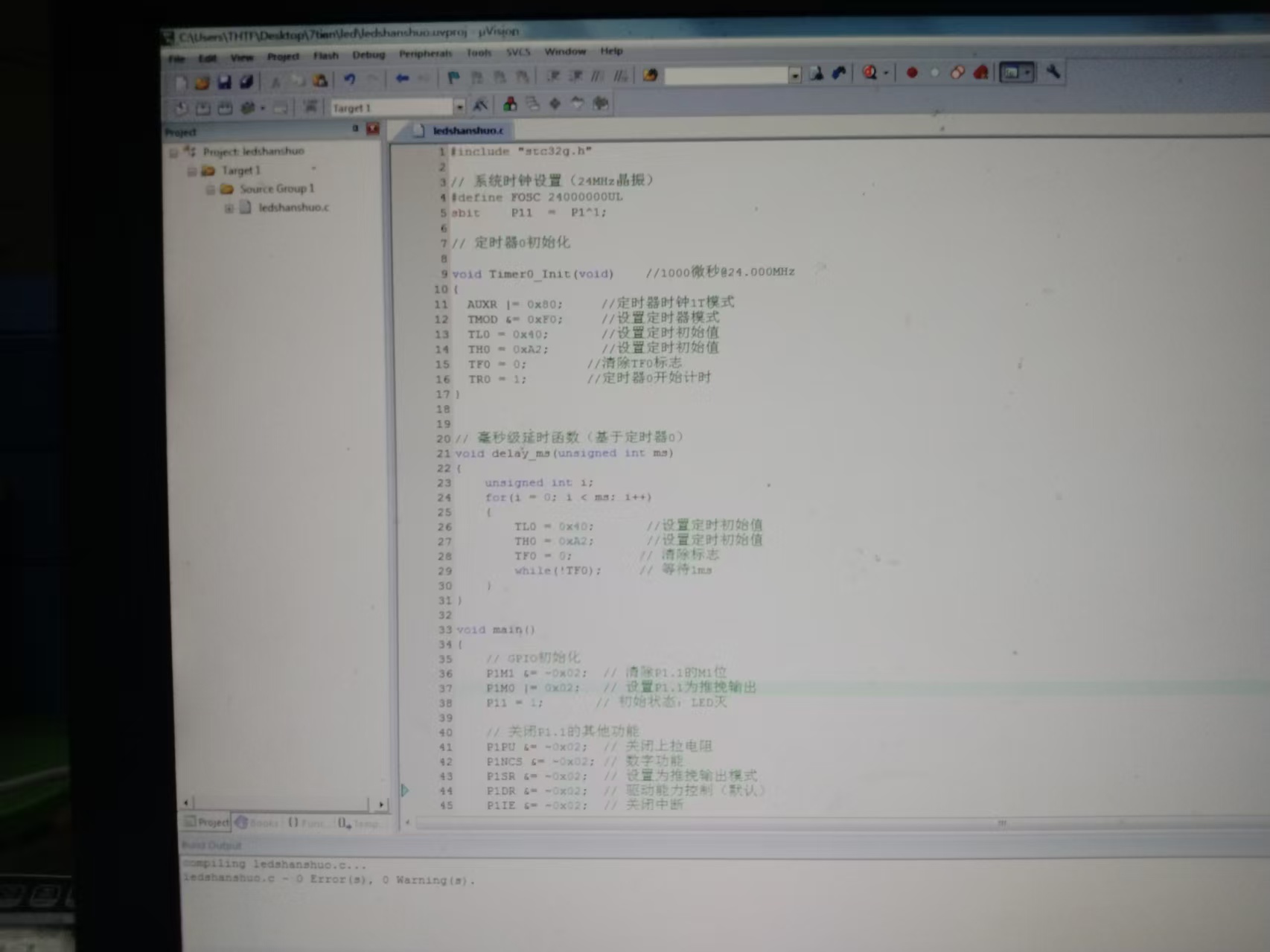This screenshot has width=1270, height=952.
Task: Indent the selected lines
Action: point(553,76)
